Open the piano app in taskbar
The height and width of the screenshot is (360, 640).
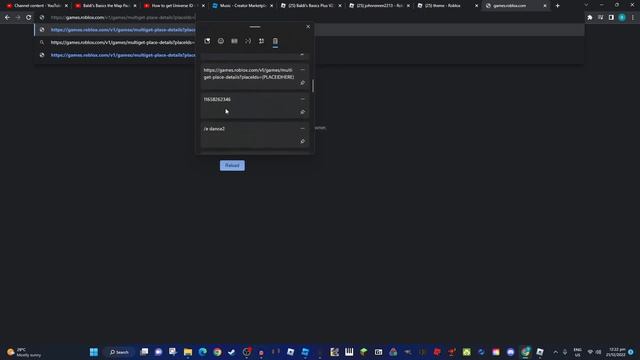coord(349,352)
